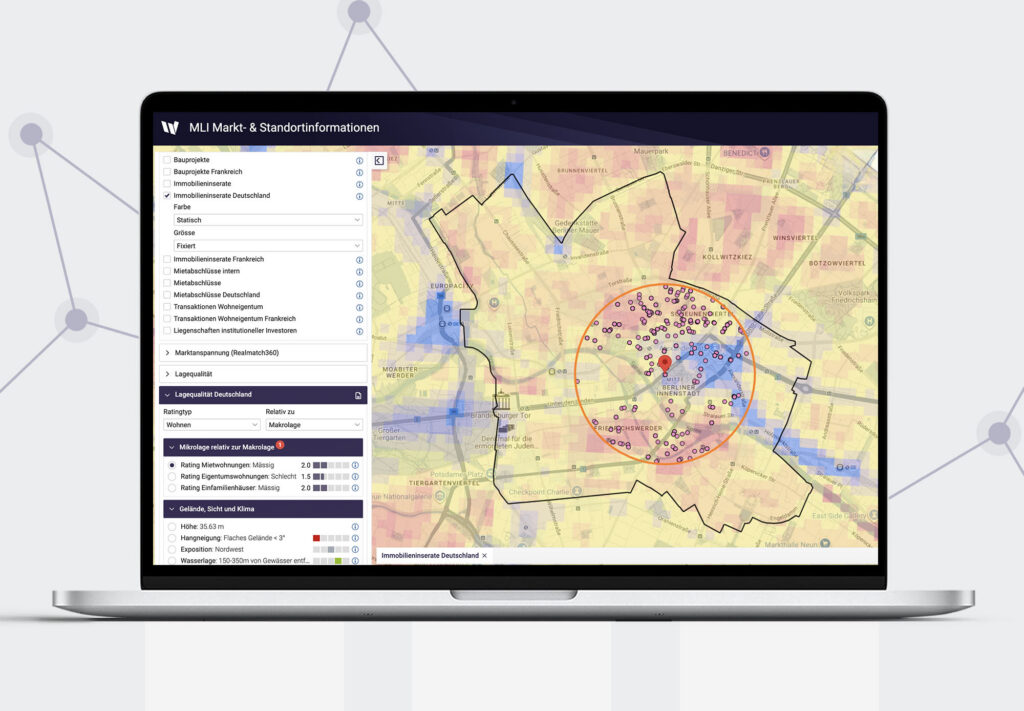Open info for Bauprojekte layer
This screenshot has height=711, width=1024.
tap(359, 160)
